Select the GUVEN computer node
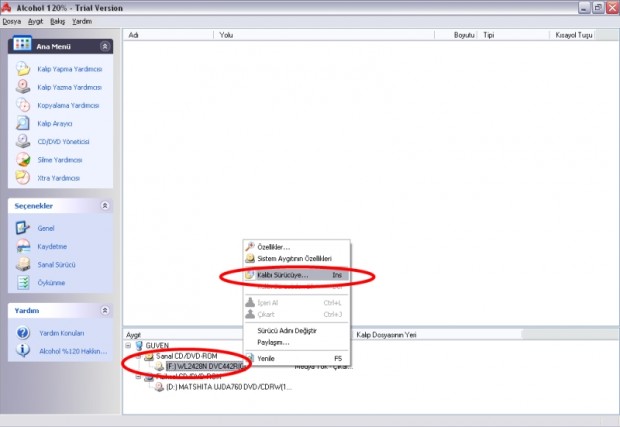The width and height of the screenshot is (620, 427). click(157, 346)
